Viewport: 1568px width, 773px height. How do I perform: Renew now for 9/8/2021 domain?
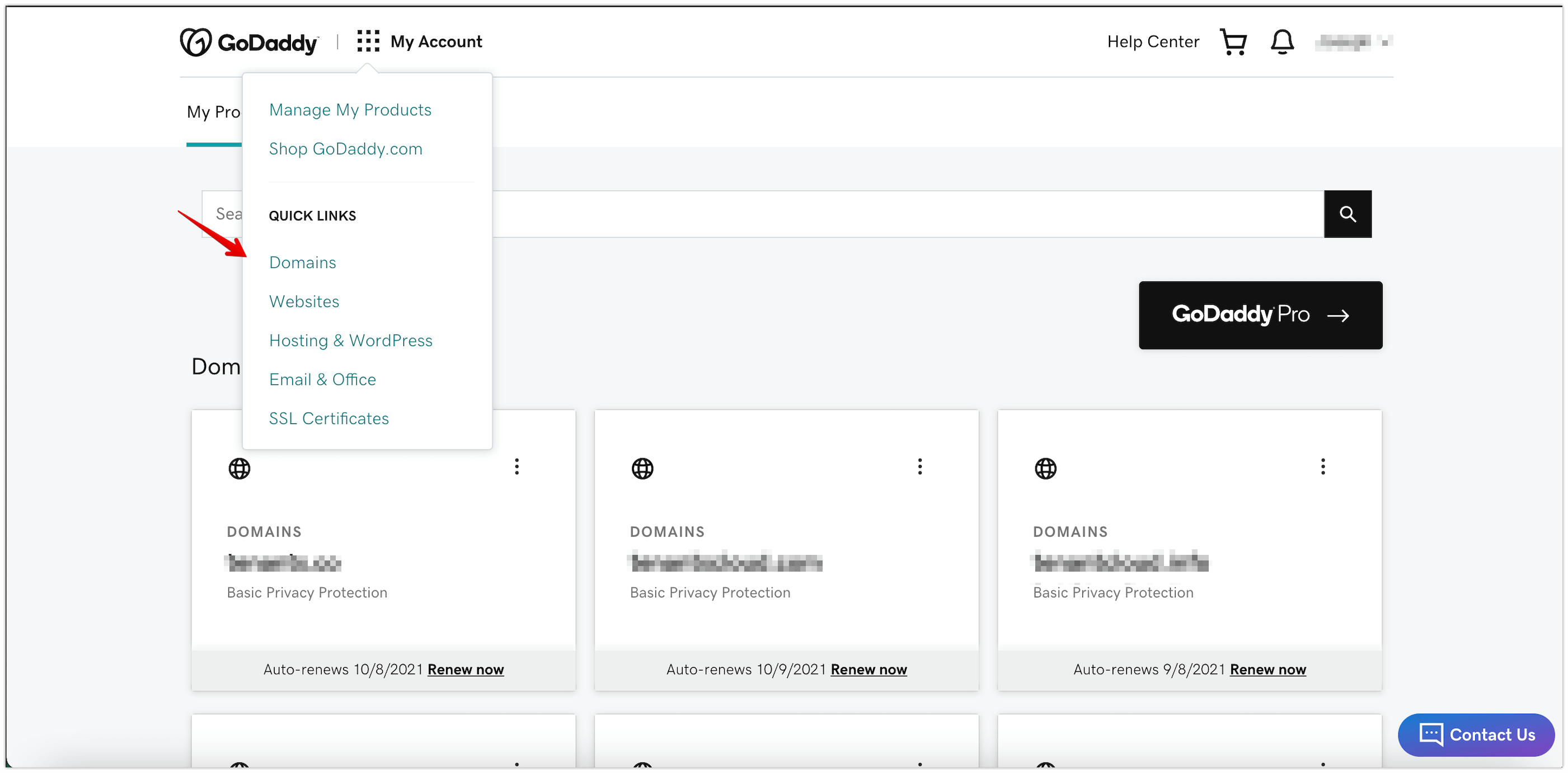[x=1268, y=670]
